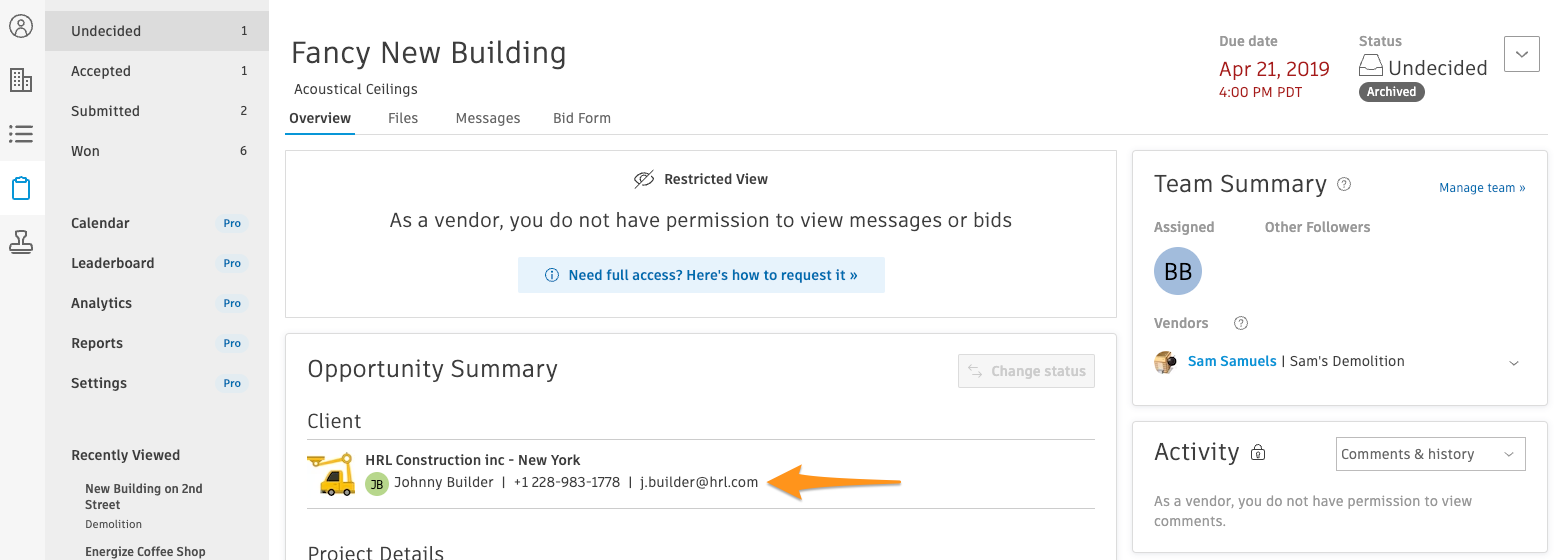
Task: Click the Activity lock icon
Action: point(1258,453)
